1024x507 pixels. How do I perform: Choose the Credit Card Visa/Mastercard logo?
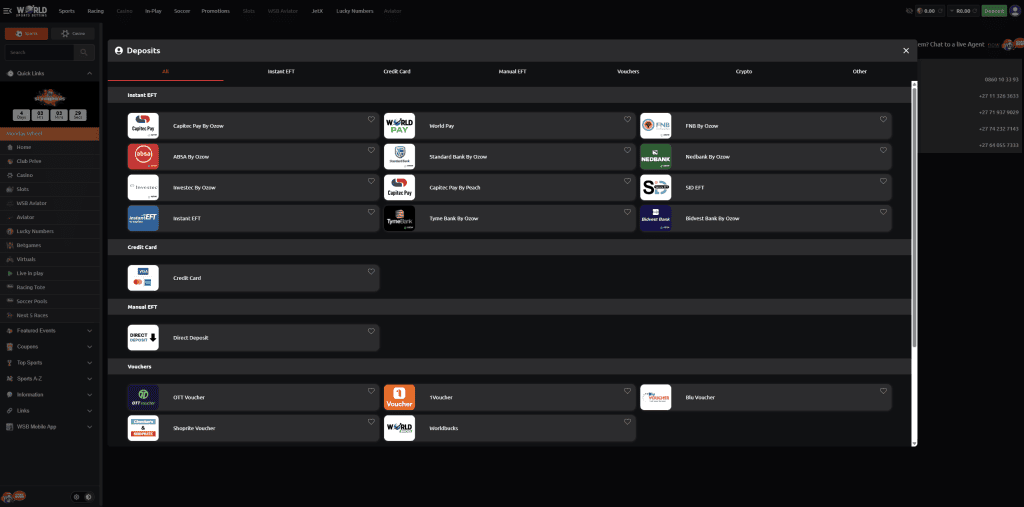(143, 278)
